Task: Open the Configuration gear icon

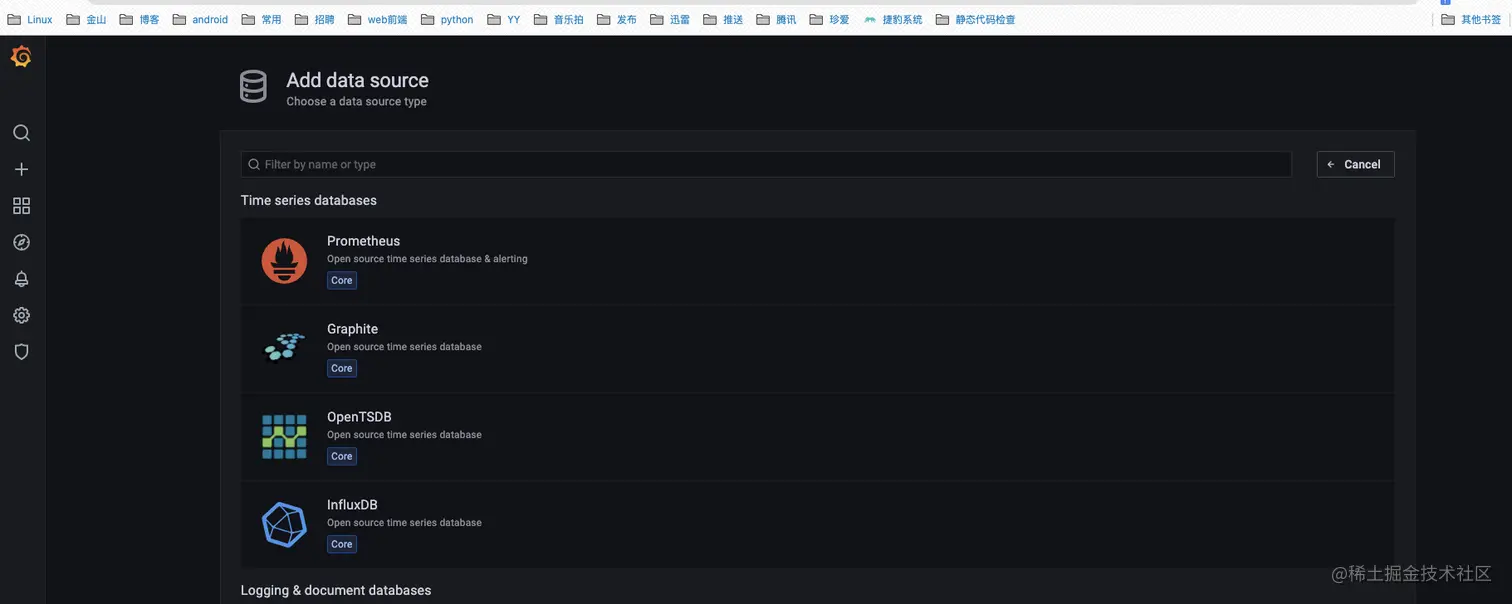Action: click(21, 315)
